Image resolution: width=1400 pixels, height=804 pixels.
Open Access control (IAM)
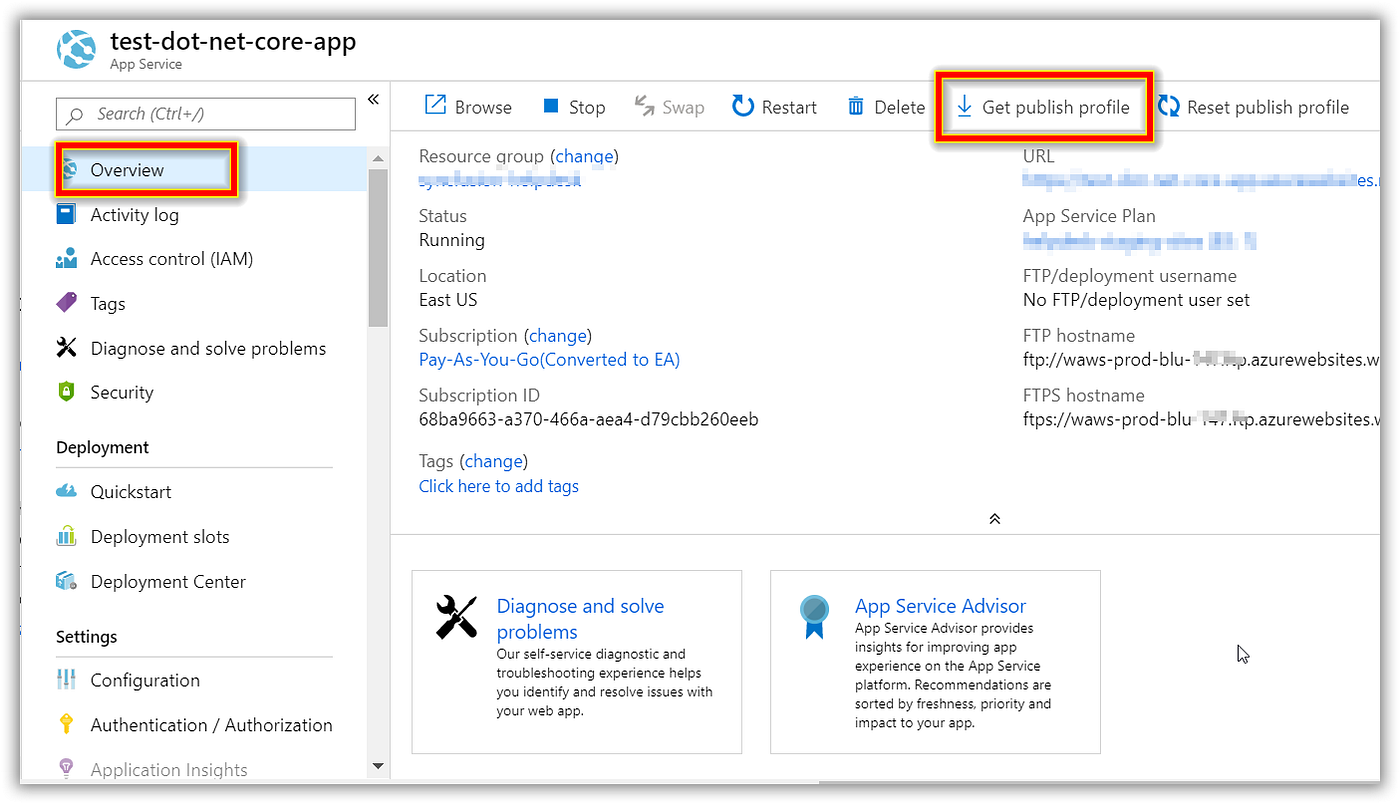(x=171, y=259)
